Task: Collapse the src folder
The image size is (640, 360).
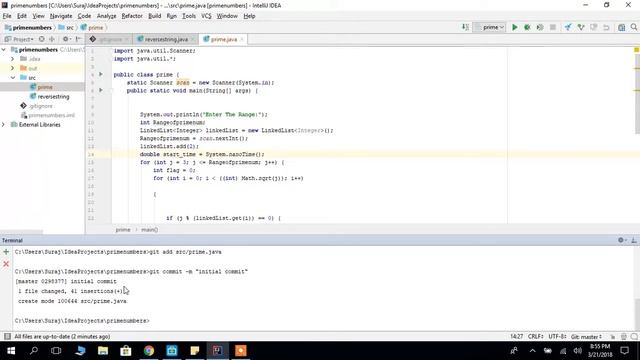Action: pos(13,78)
